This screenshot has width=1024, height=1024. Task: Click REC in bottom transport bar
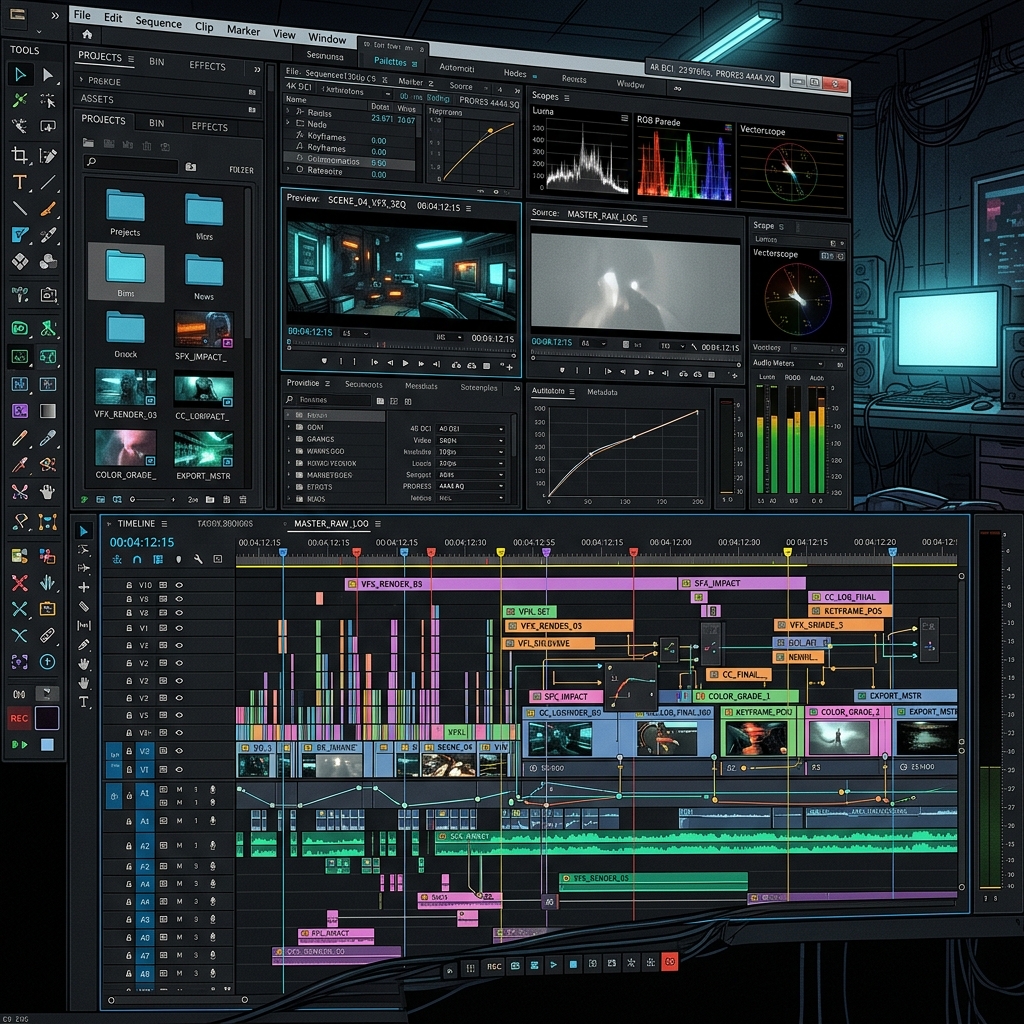click(x=494, y=967)
